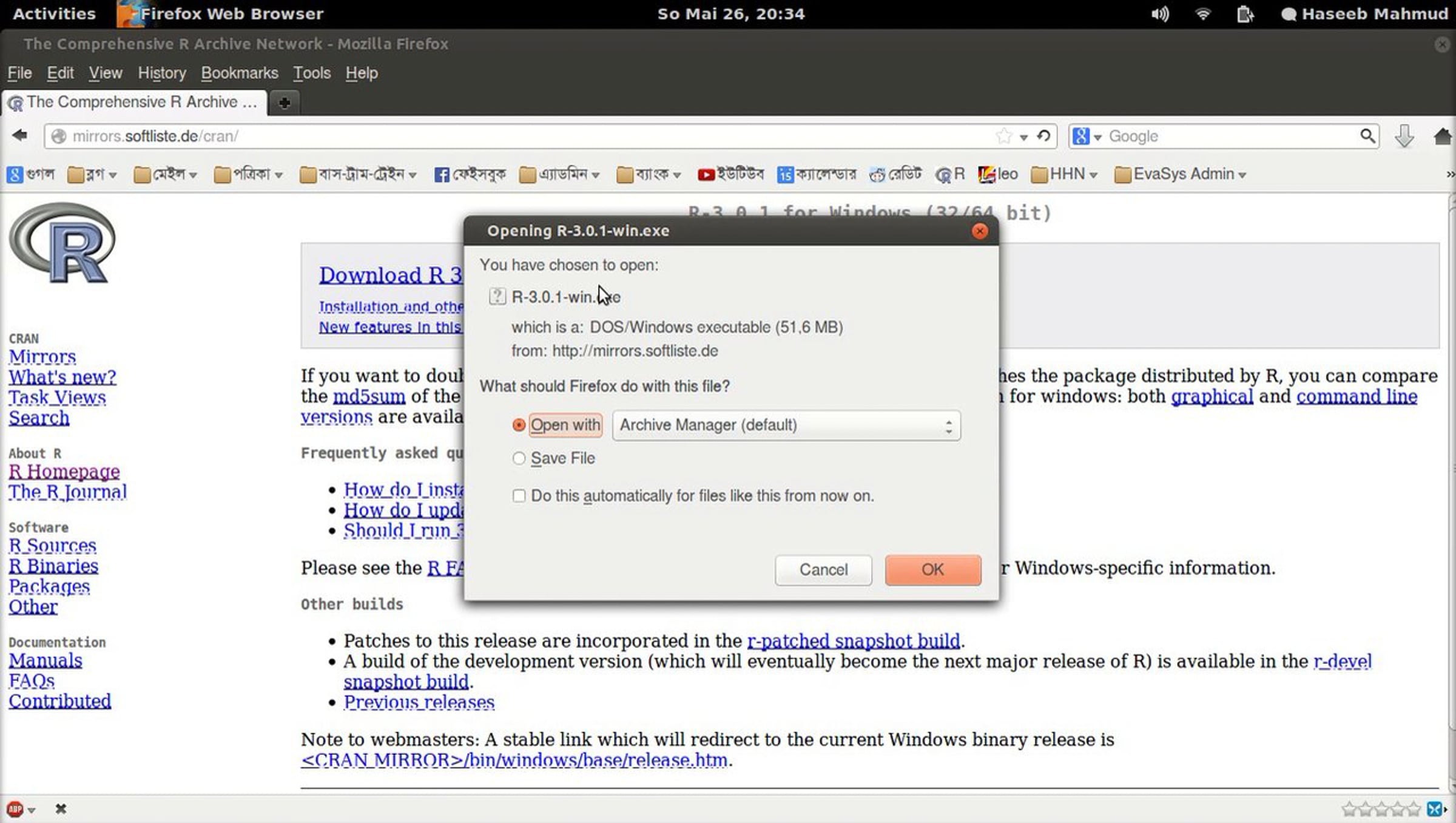Open the View menu
The image size is (1456, 823).
point(106,73)
